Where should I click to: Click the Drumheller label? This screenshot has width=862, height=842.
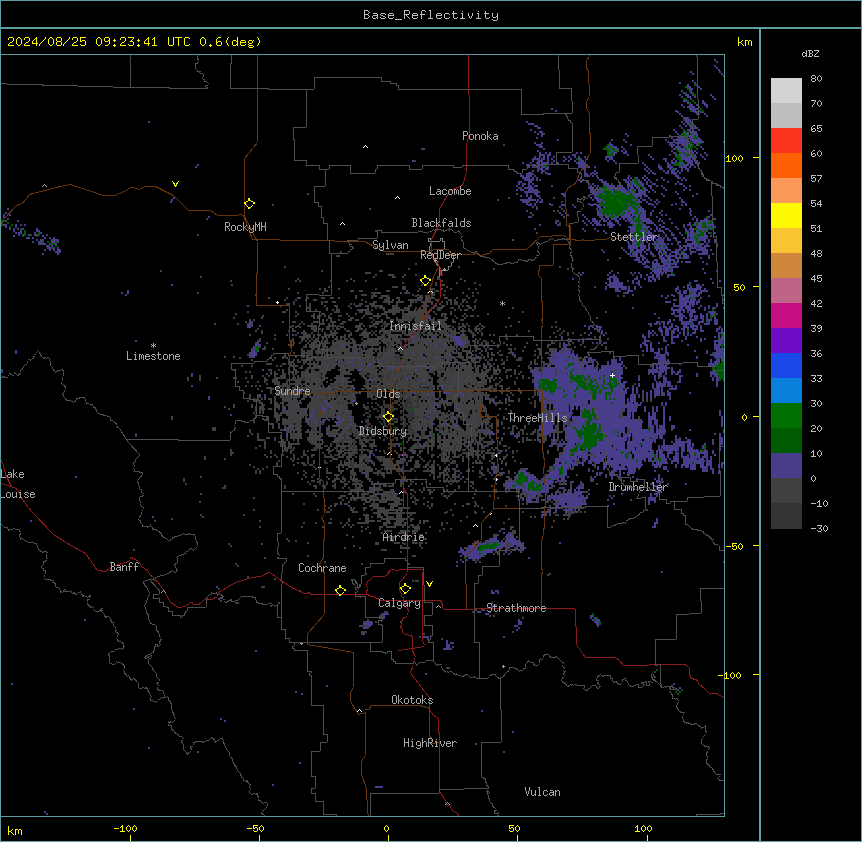pyautogui.click(x=638, y=487)
